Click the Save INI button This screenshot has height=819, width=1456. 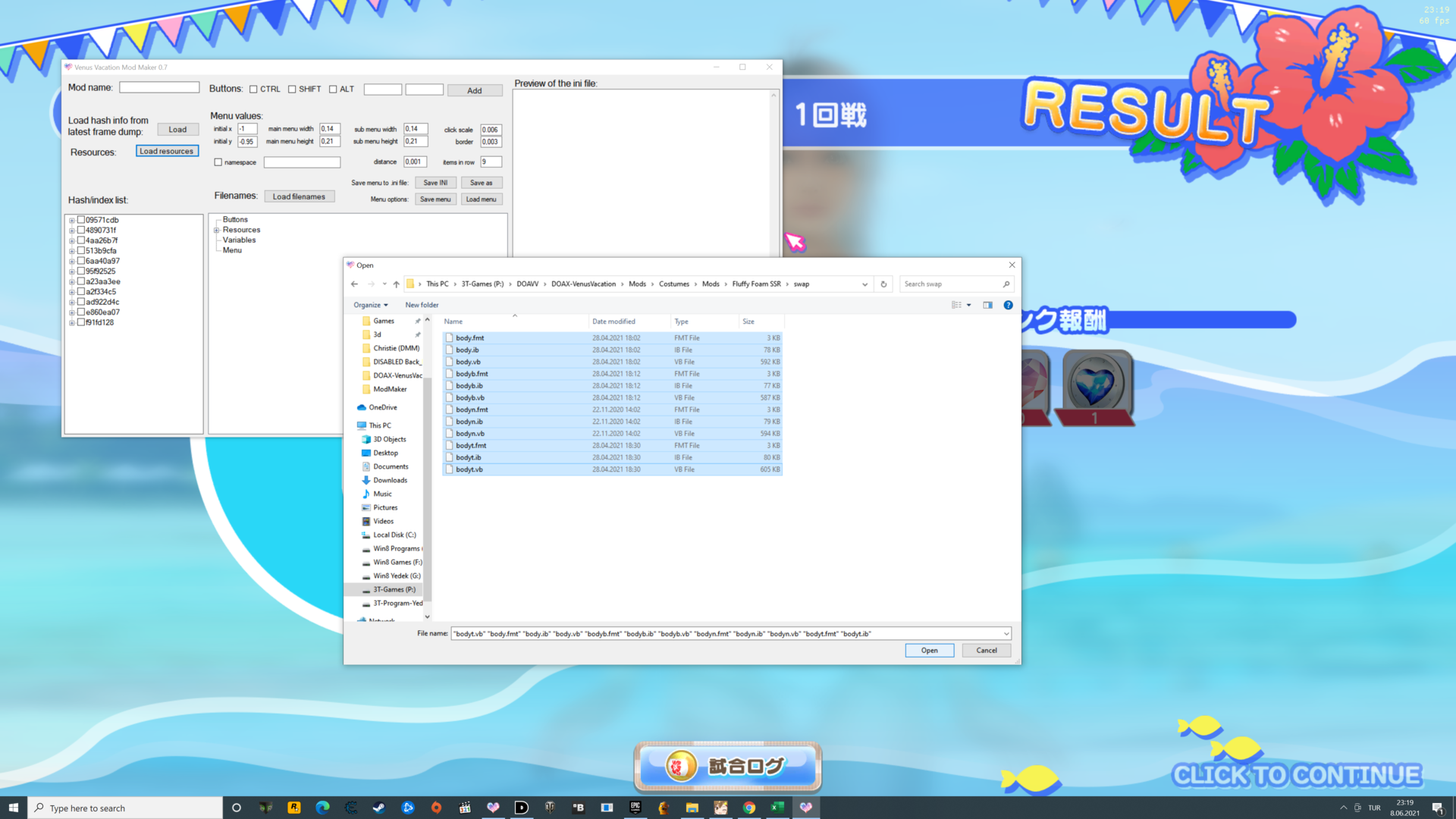point(435,183)
